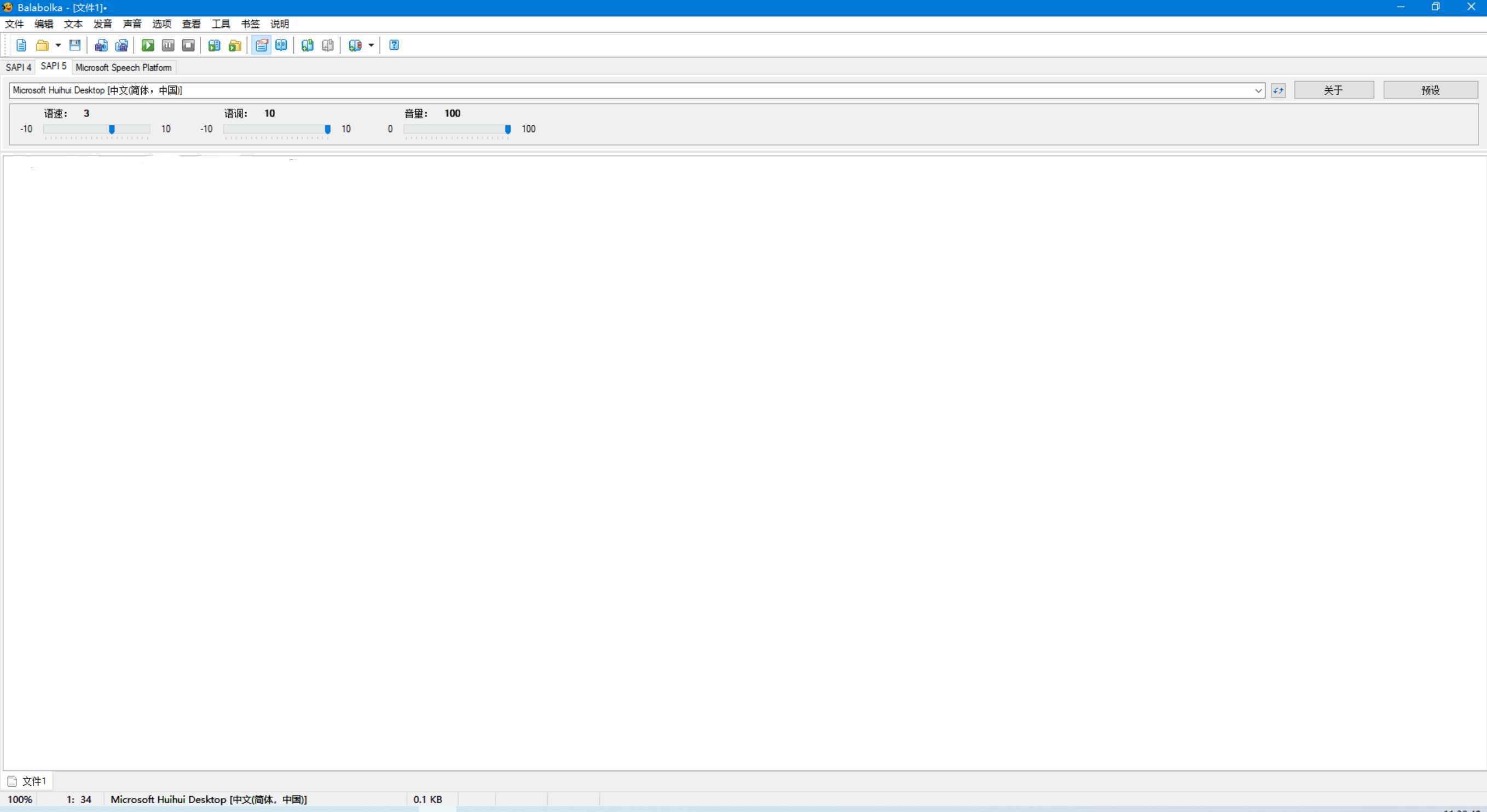Screen dimensions: 1487x812
Task: Save the current text file
Action: 75,45
